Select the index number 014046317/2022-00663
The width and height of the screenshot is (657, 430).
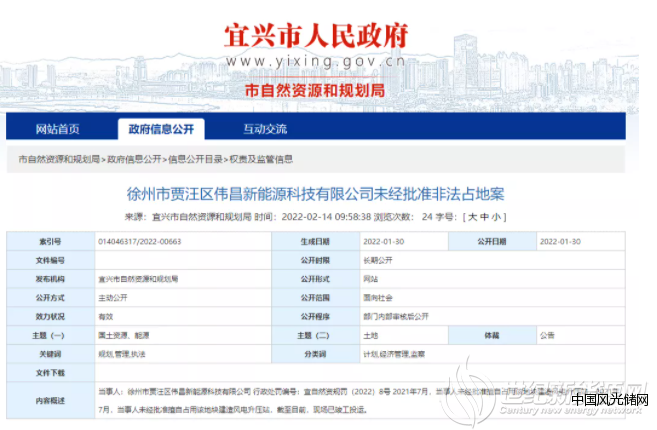[140, 241]
